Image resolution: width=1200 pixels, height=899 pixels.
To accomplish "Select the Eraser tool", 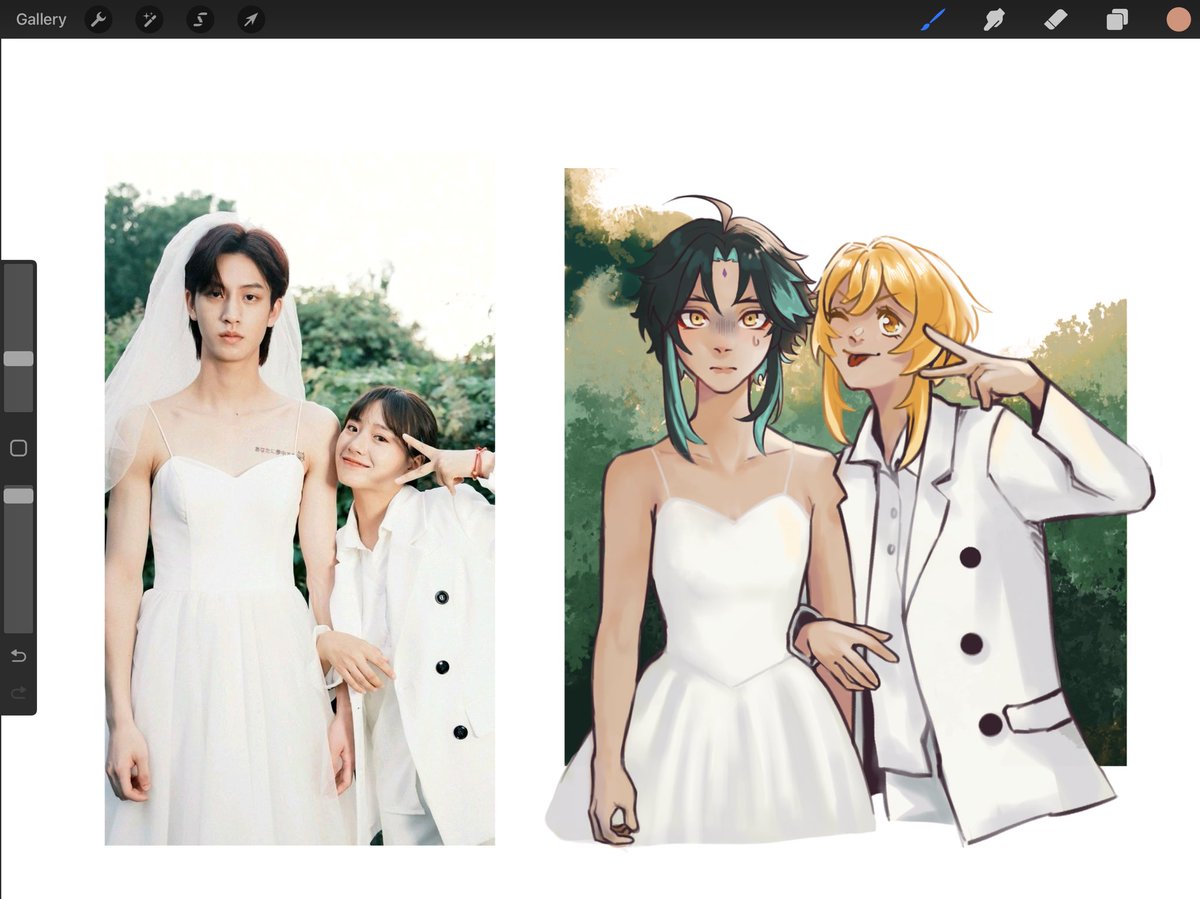I will 1056,19.
